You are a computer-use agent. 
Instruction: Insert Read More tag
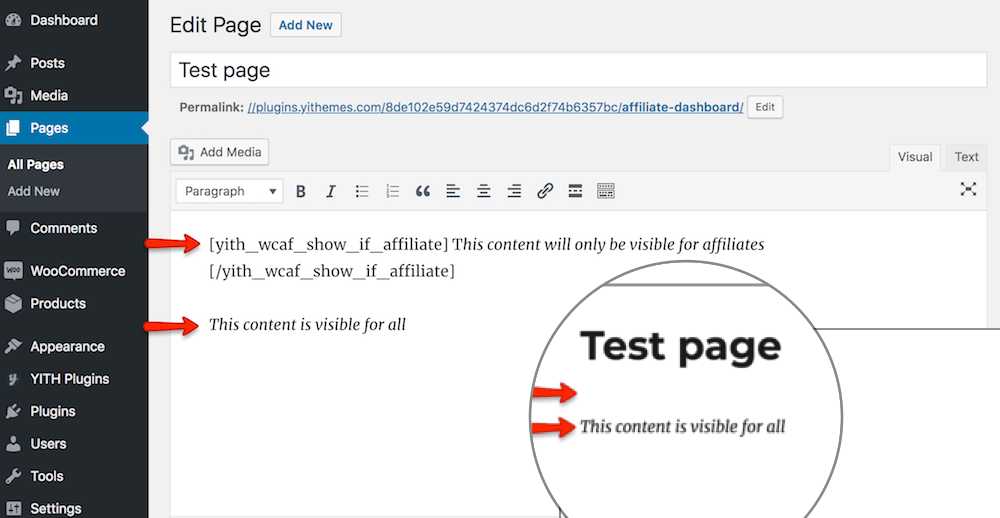[x=575, y=191]
